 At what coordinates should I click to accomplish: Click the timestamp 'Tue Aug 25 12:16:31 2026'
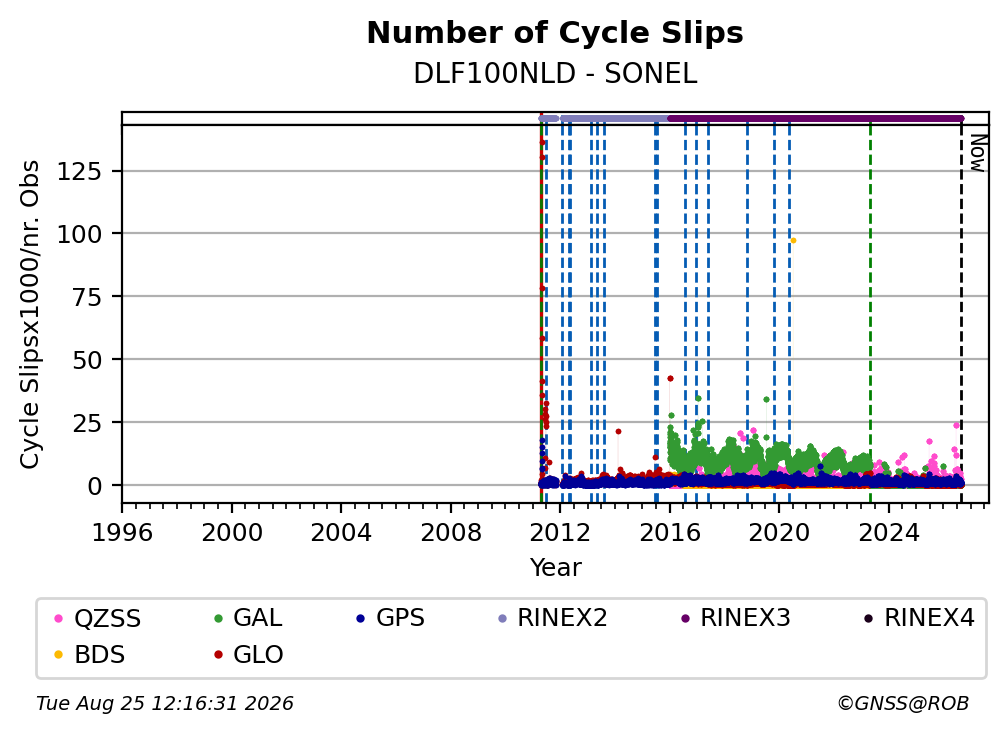click(165, 703)
